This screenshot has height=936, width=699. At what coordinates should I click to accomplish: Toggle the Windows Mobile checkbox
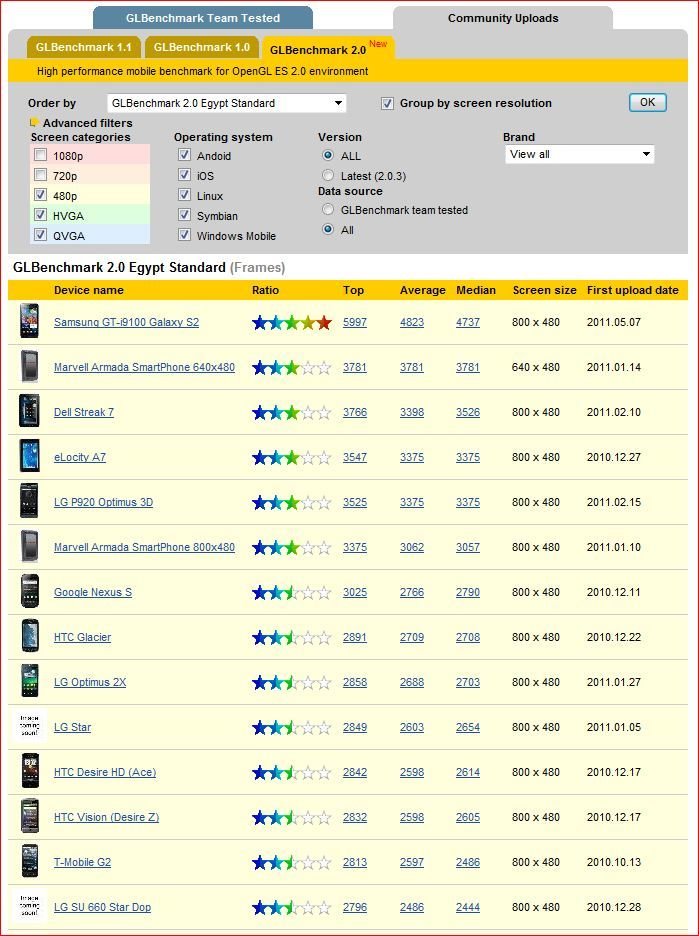[x=184, y=235]
